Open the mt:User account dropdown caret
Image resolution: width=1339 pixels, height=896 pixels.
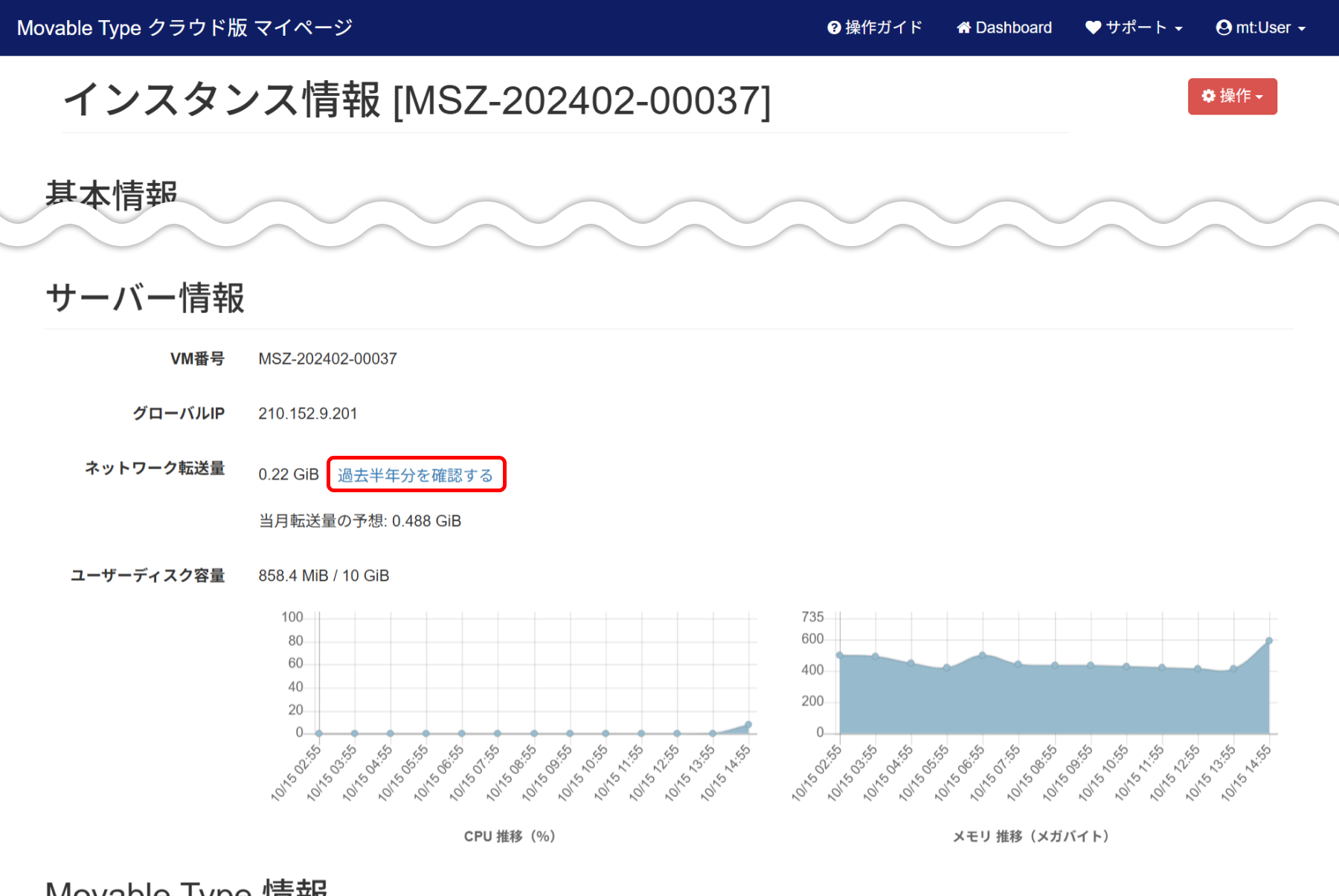1302,29
